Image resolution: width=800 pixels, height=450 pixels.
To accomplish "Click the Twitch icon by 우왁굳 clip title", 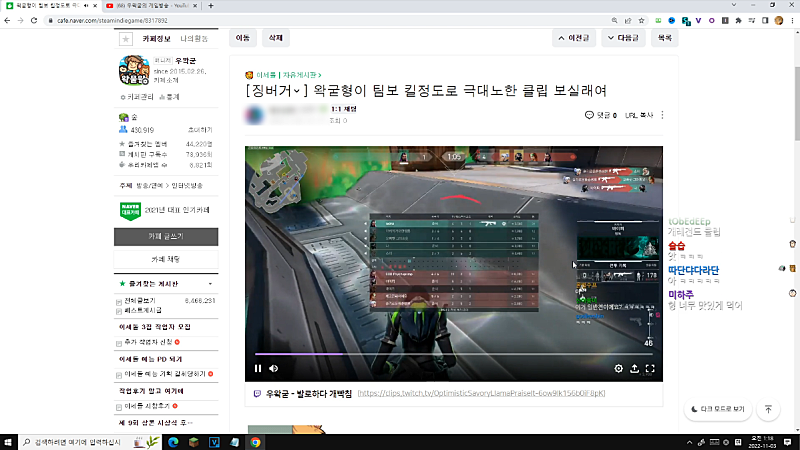I will pyautogui.click(x=257, y=394).
